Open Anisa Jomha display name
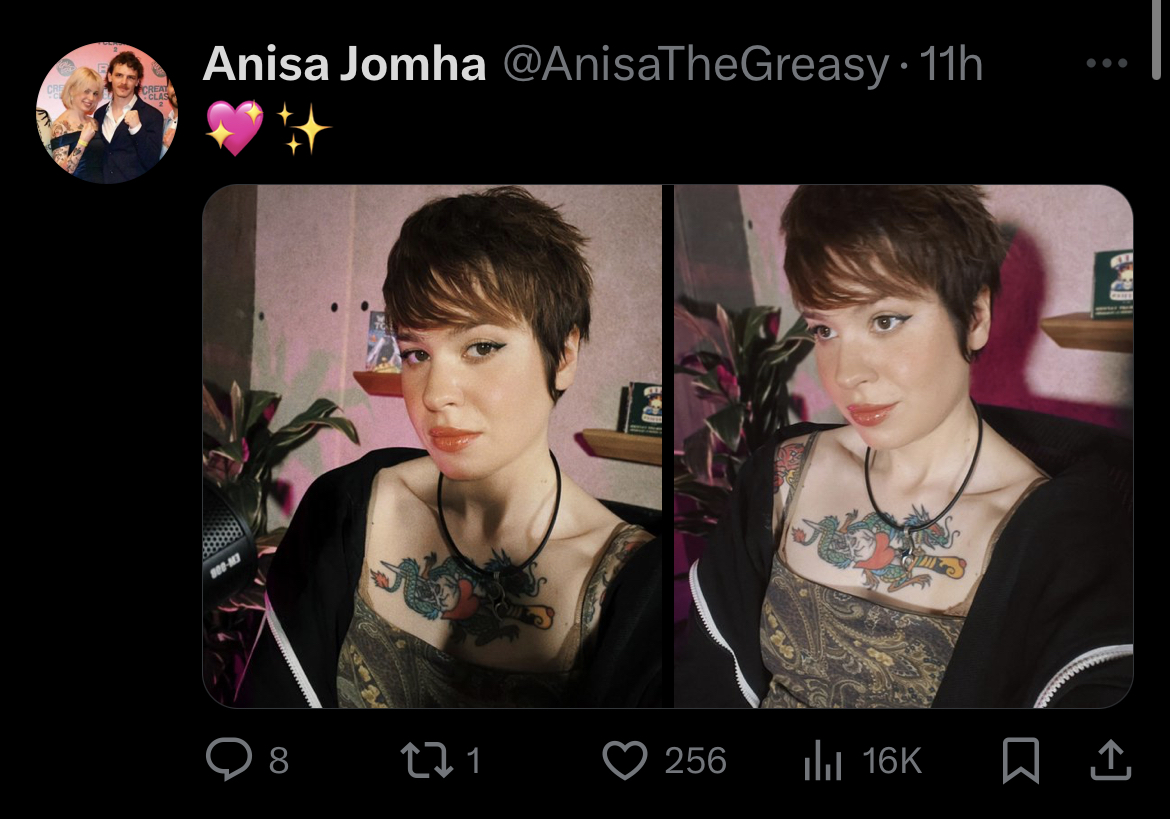 [x=344, y=64]
